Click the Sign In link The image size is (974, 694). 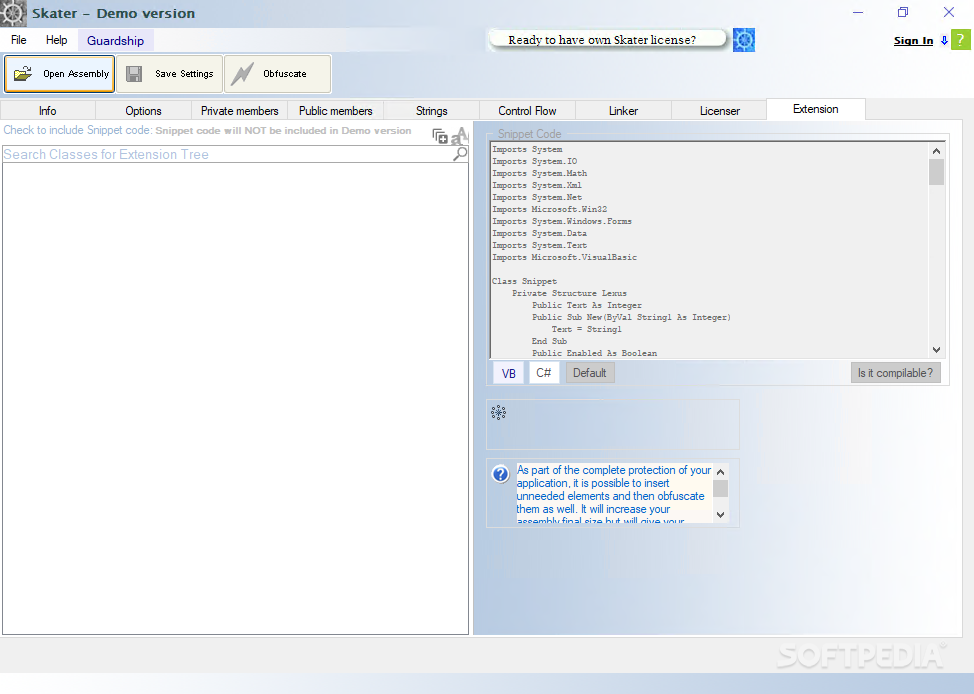[913, 40]
